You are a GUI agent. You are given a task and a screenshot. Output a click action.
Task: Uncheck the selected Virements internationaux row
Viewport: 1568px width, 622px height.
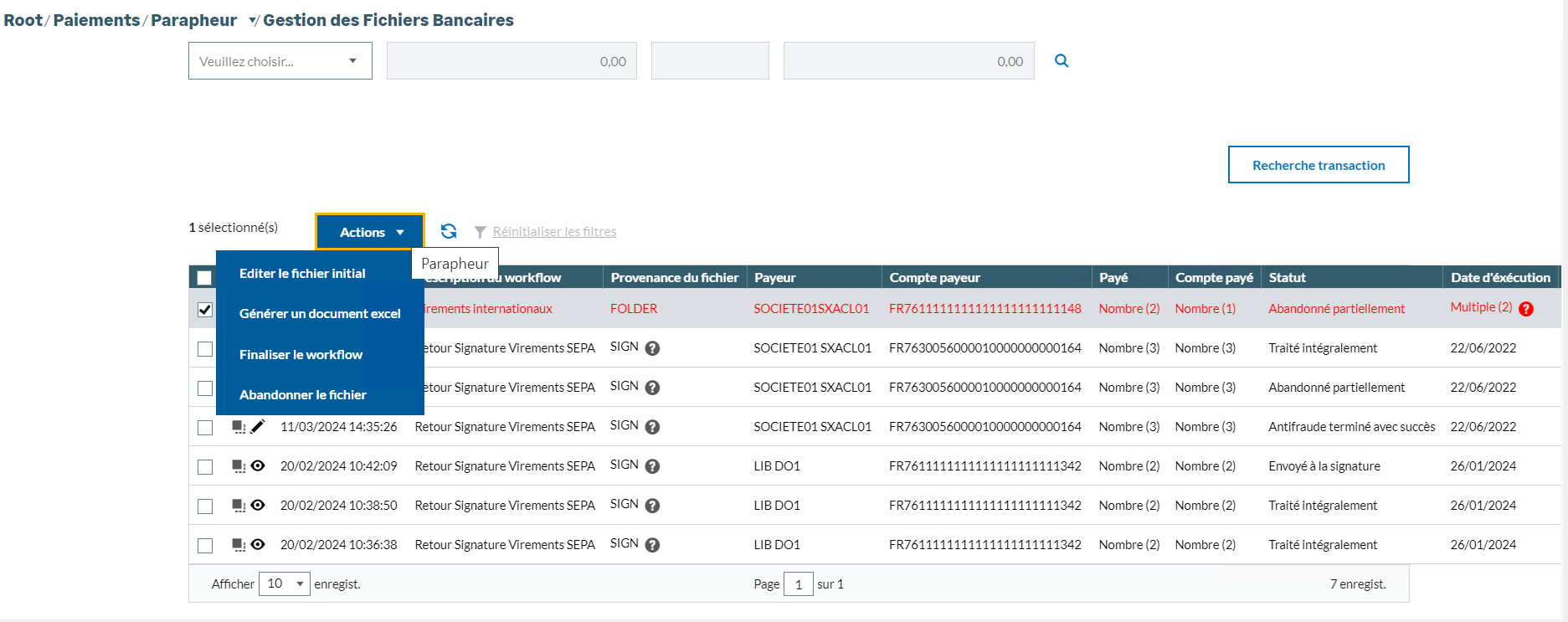(205, 310)
